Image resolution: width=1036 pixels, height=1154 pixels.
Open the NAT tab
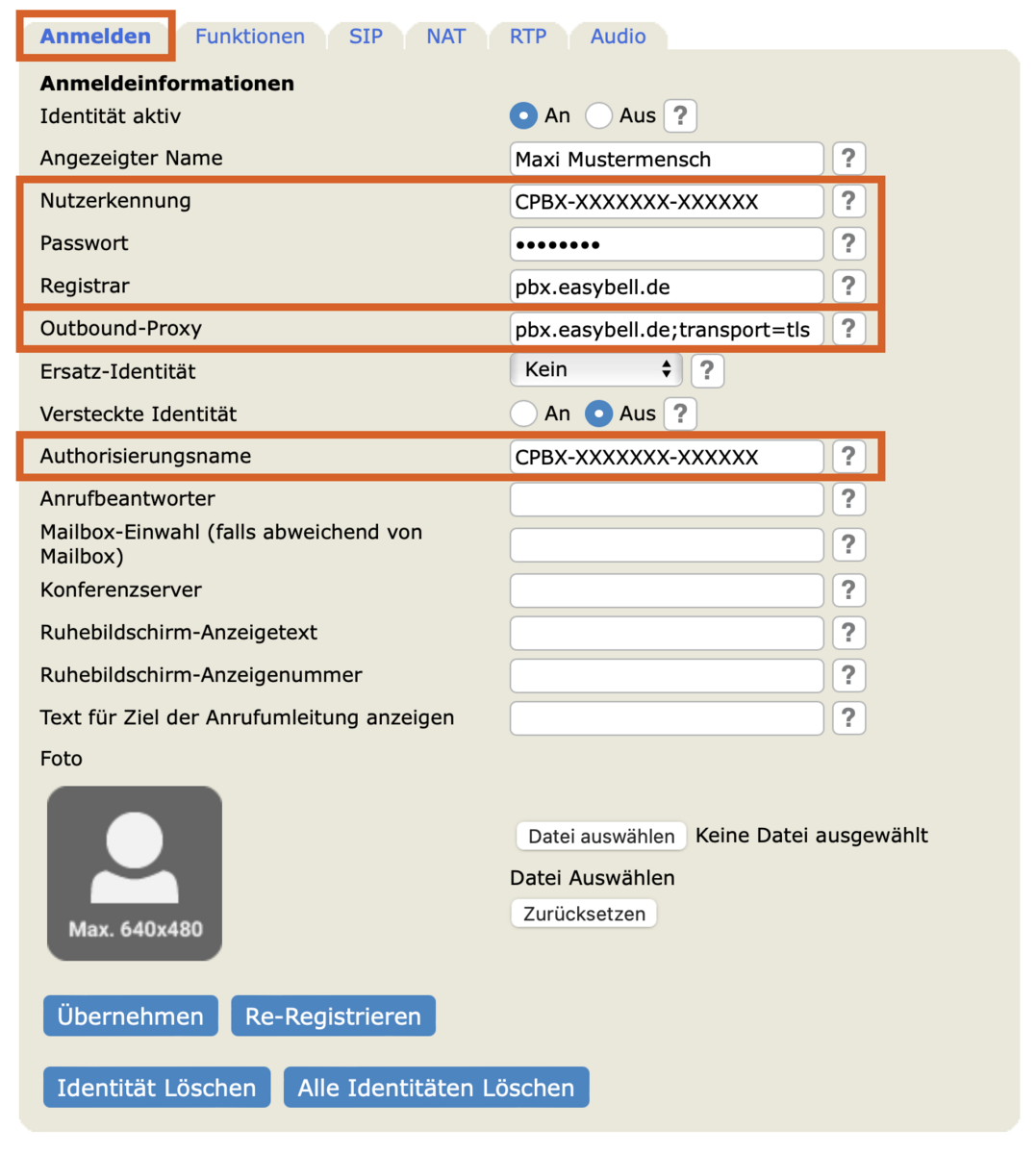pyautogui.click(x=445, y=37)
